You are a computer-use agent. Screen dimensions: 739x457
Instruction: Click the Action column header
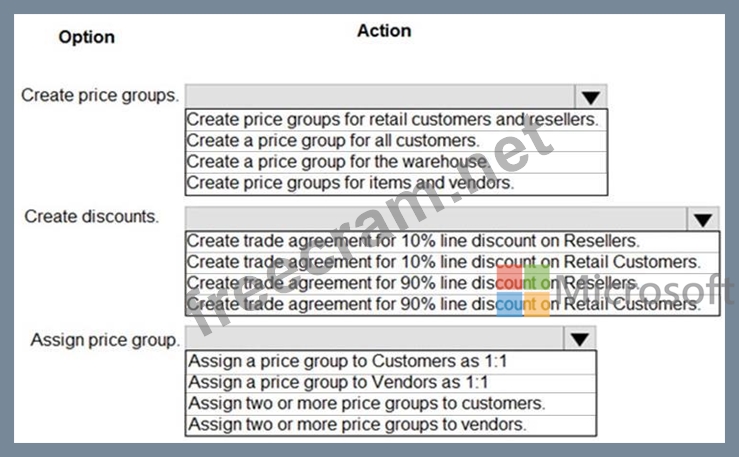coord(384,31)
